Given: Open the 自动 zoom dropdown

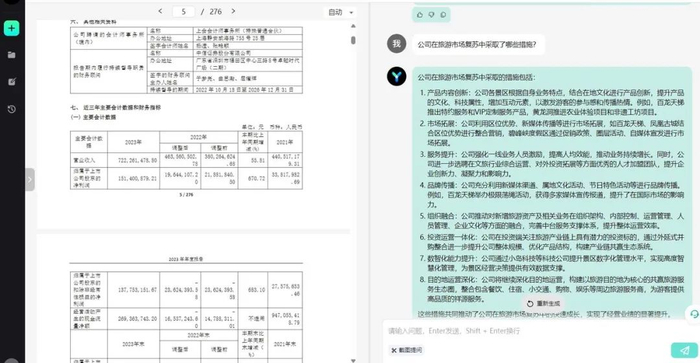Looking at the screenshot, I should point(341,12).
